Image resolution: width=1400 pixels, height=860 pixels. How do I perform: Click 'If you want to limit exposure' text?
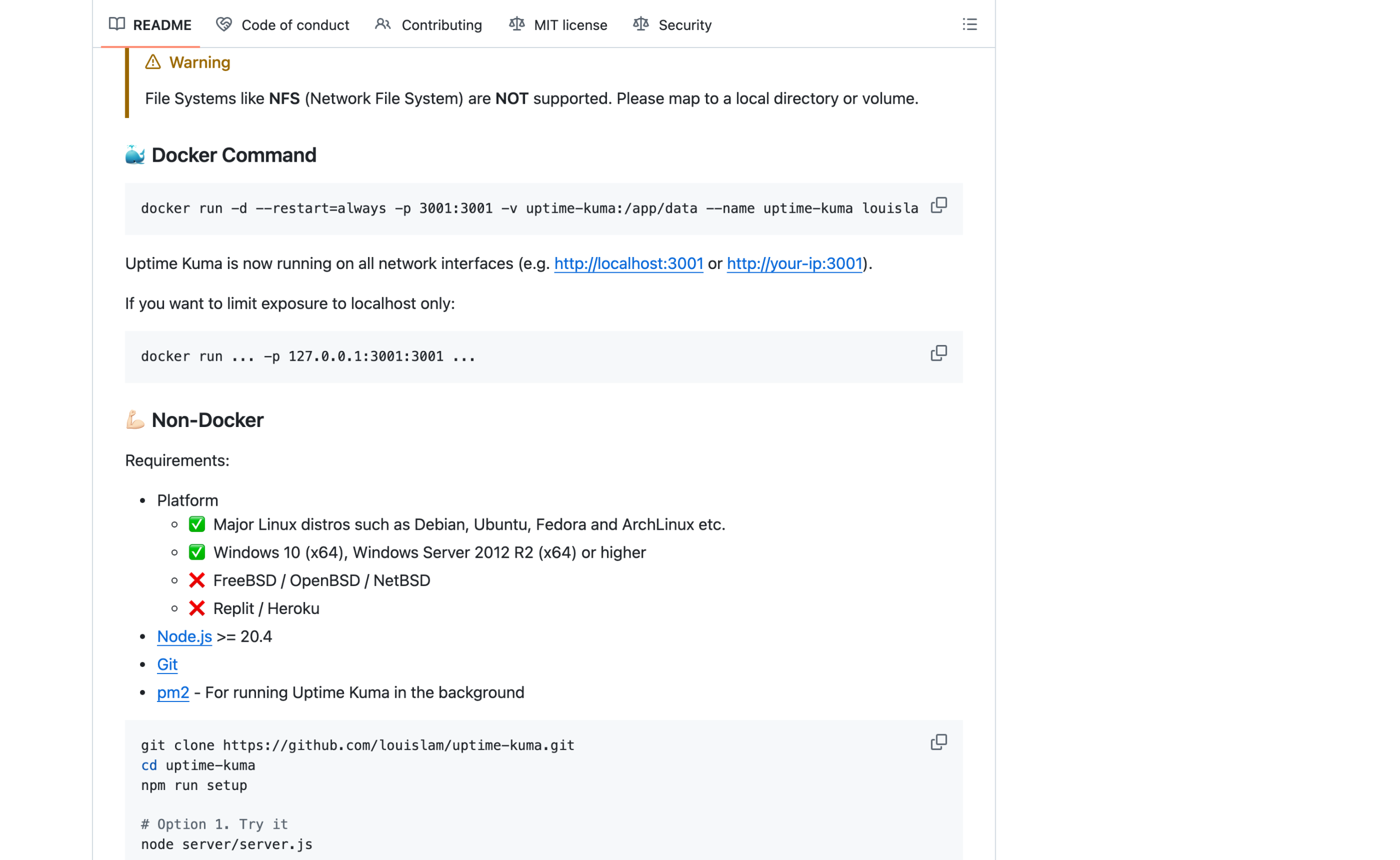[x=290, y=303]
